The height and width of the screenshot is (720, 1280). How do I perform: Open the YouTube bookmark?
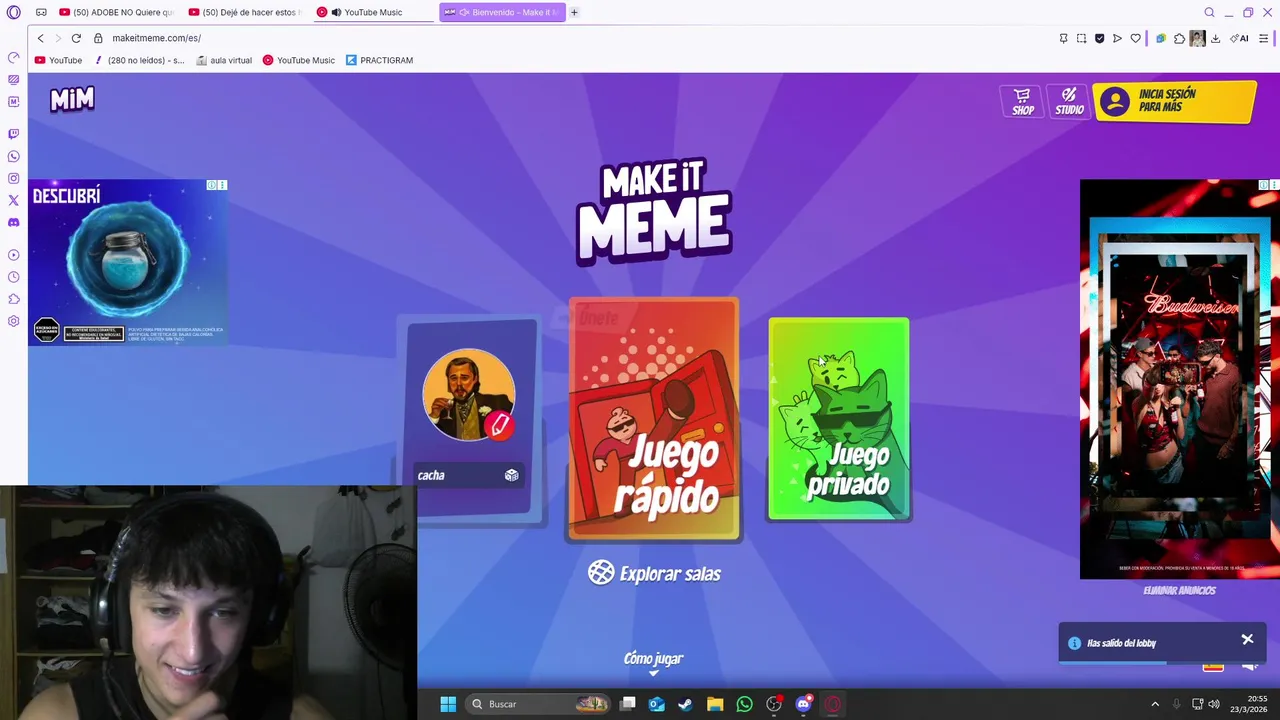pos(59,60)
